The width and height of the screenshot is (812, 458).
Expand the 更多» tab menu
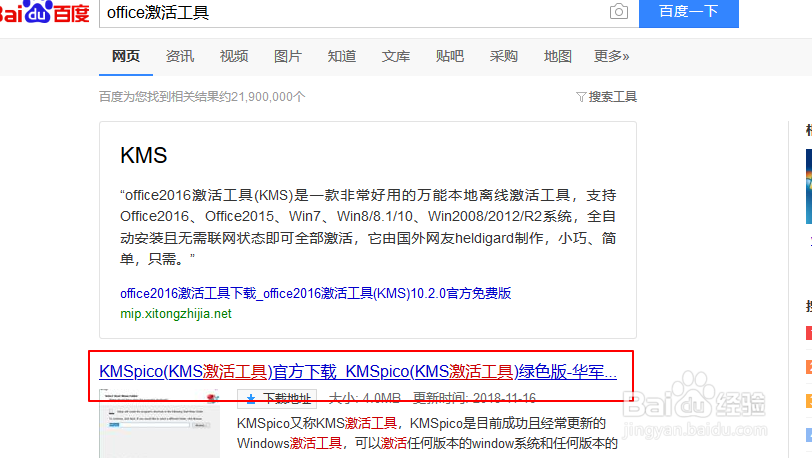612,56
